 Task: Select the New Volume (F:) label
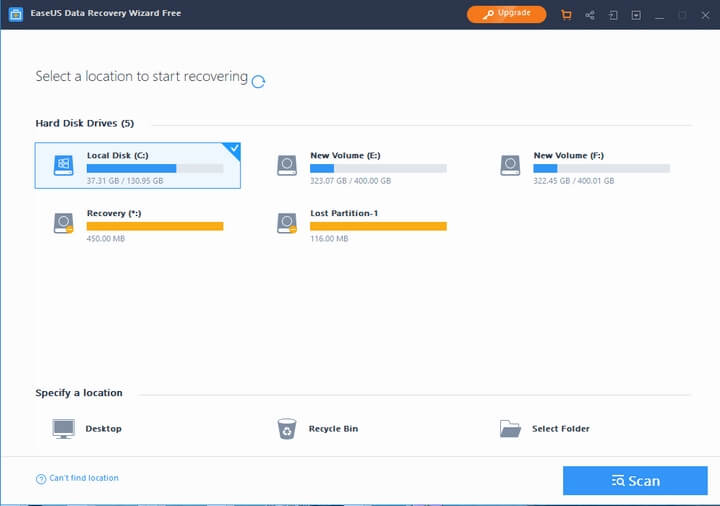pos(568,156)
